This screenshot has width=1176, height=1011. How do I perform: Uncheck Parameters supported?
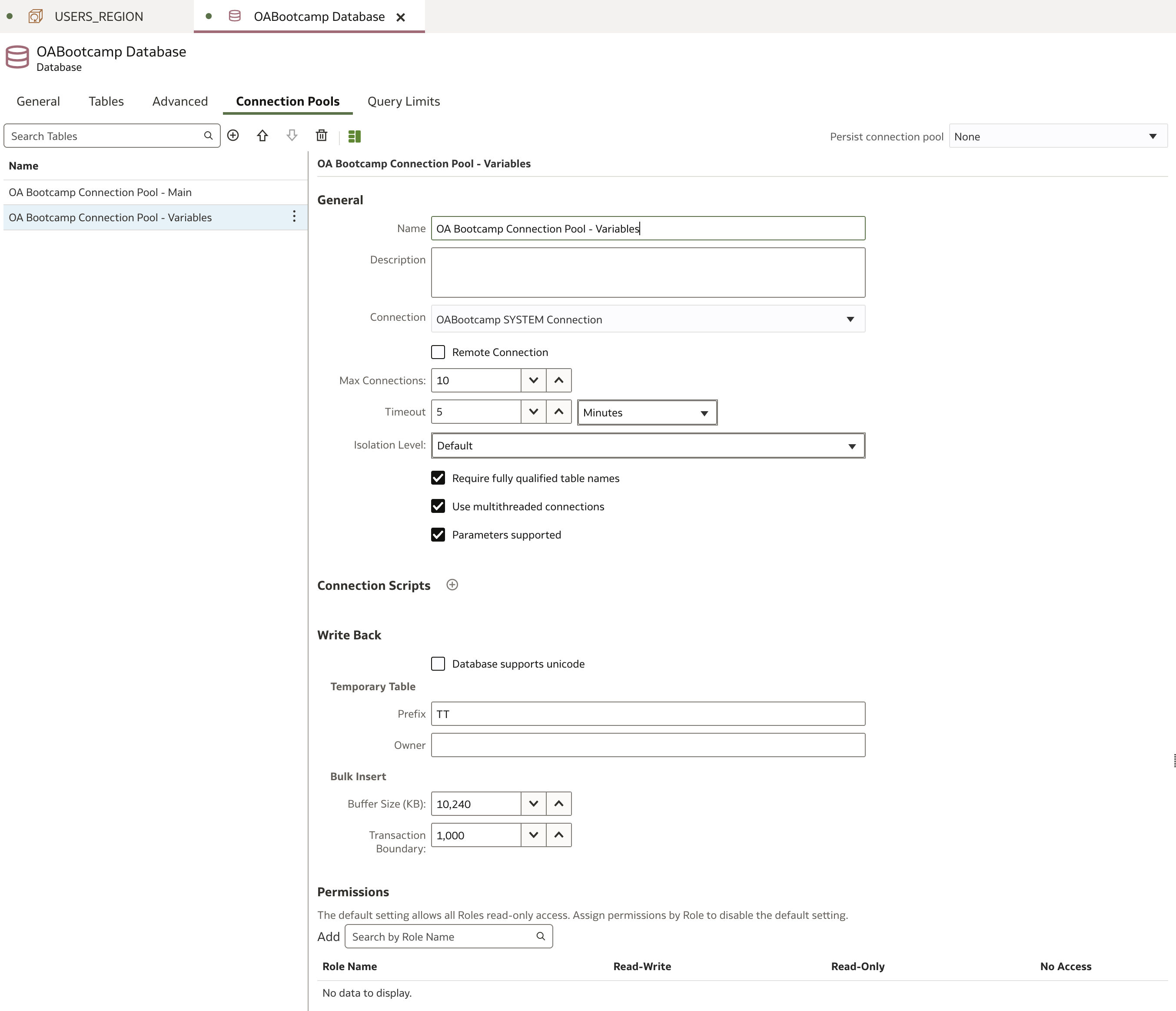[438, 535]
